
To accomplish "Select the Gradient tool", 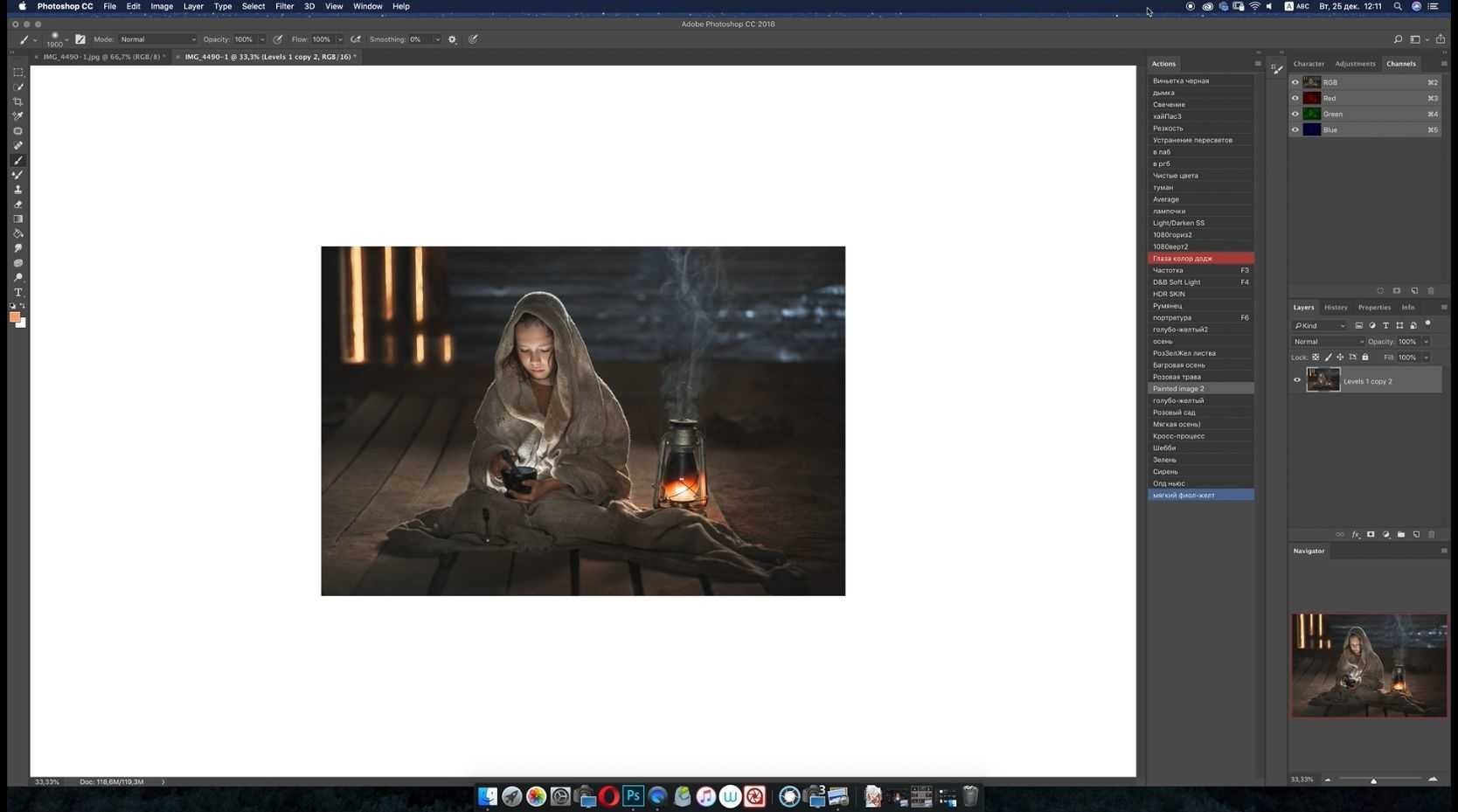I will (x=17, y=219).
